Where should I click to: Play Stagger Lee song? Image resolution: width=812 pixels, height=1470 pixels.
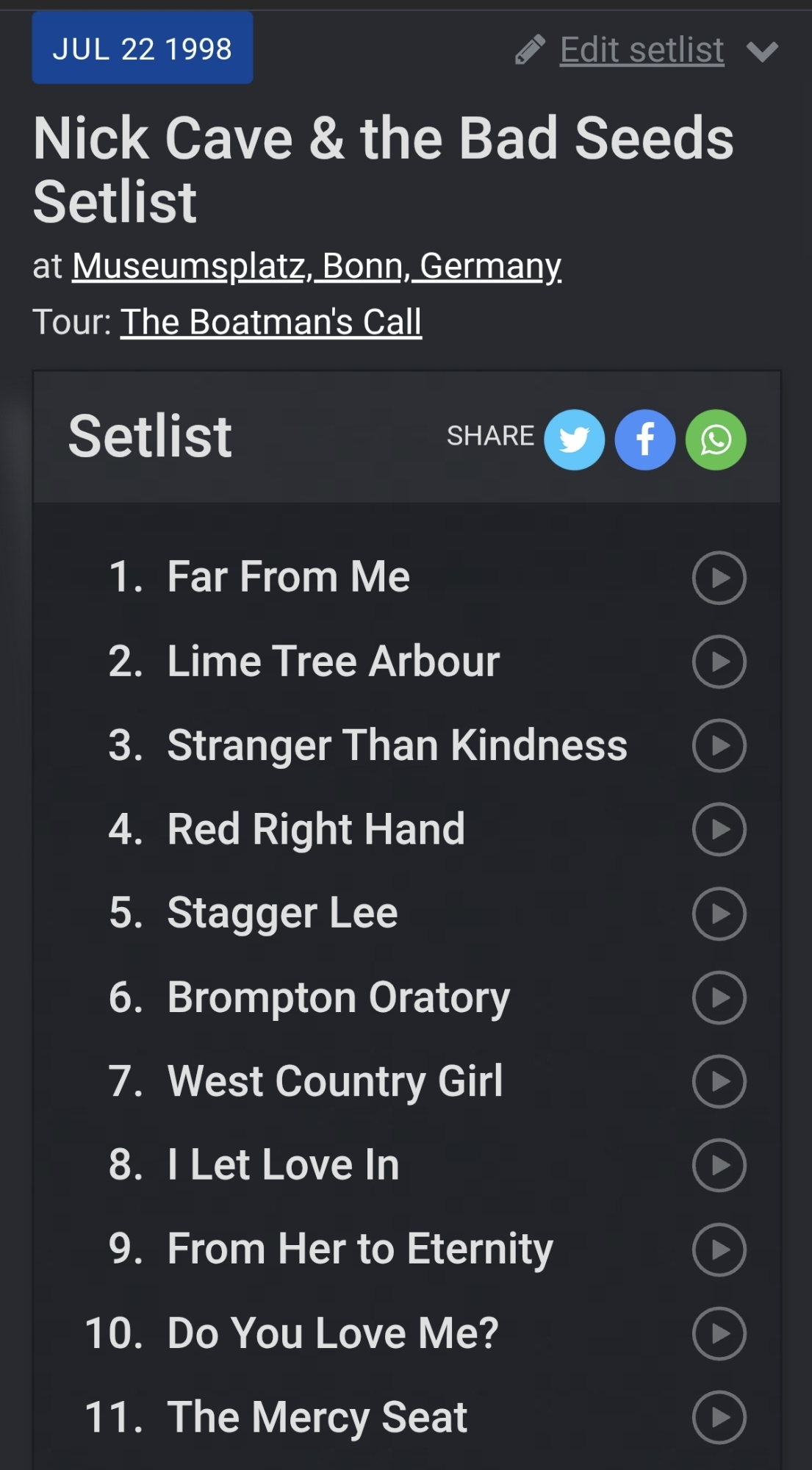point(719,914)
